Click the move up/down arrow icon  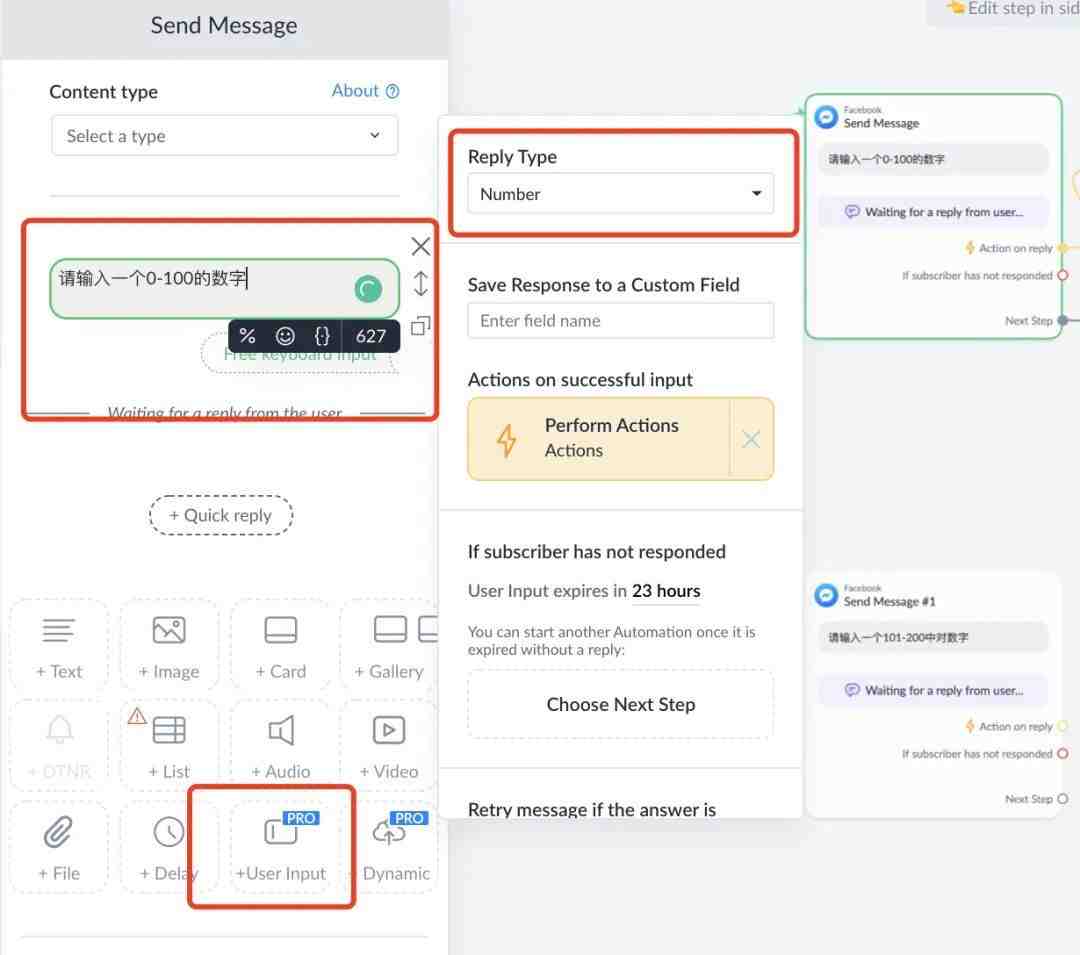pos(420,284)
